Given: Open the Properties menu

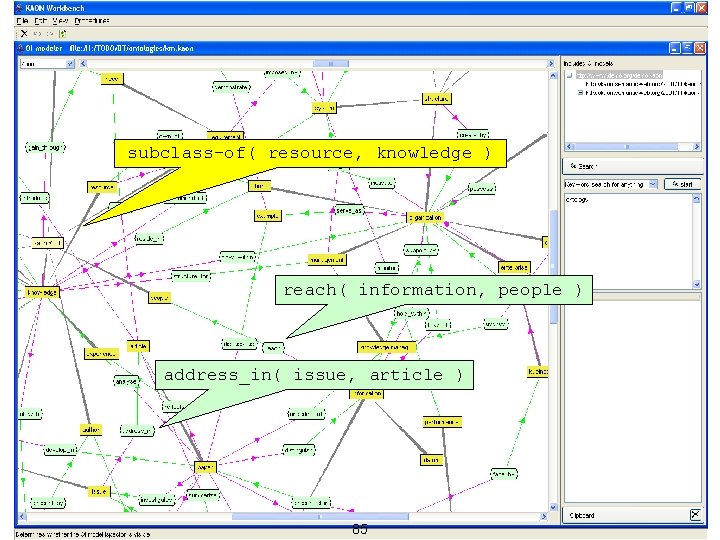Looking at the screenshot, I should click(x=92, y=21).
